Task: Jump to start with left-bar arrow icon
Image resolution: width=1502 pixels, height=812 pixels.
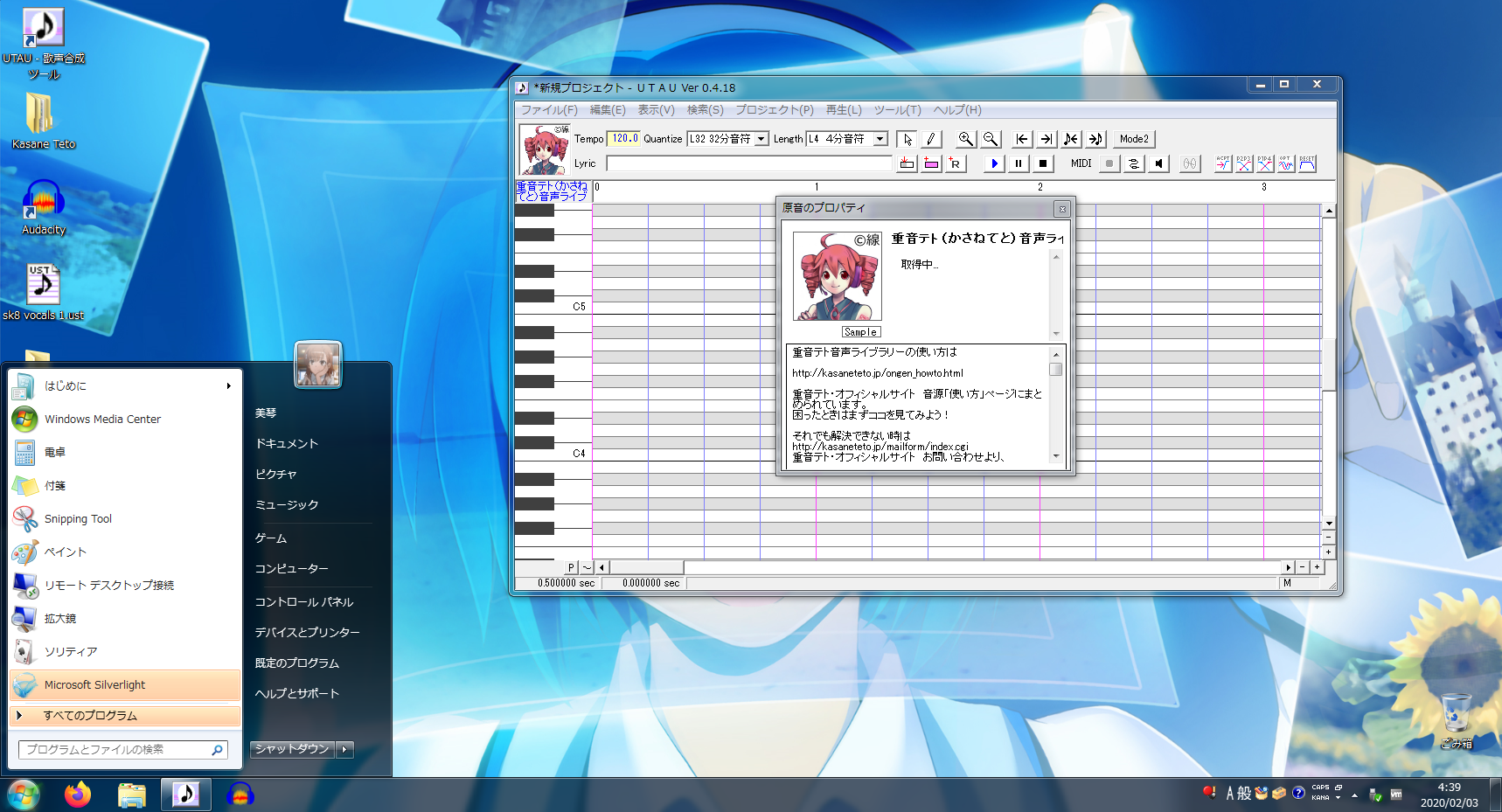Action: 1021,139
